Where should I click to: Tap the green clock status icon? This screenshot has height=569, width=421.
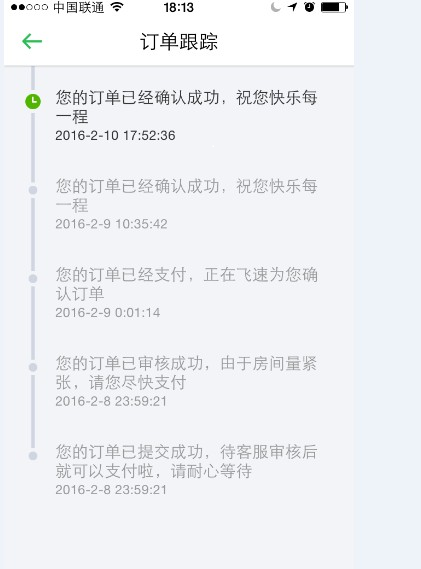[x=33, y=101]
